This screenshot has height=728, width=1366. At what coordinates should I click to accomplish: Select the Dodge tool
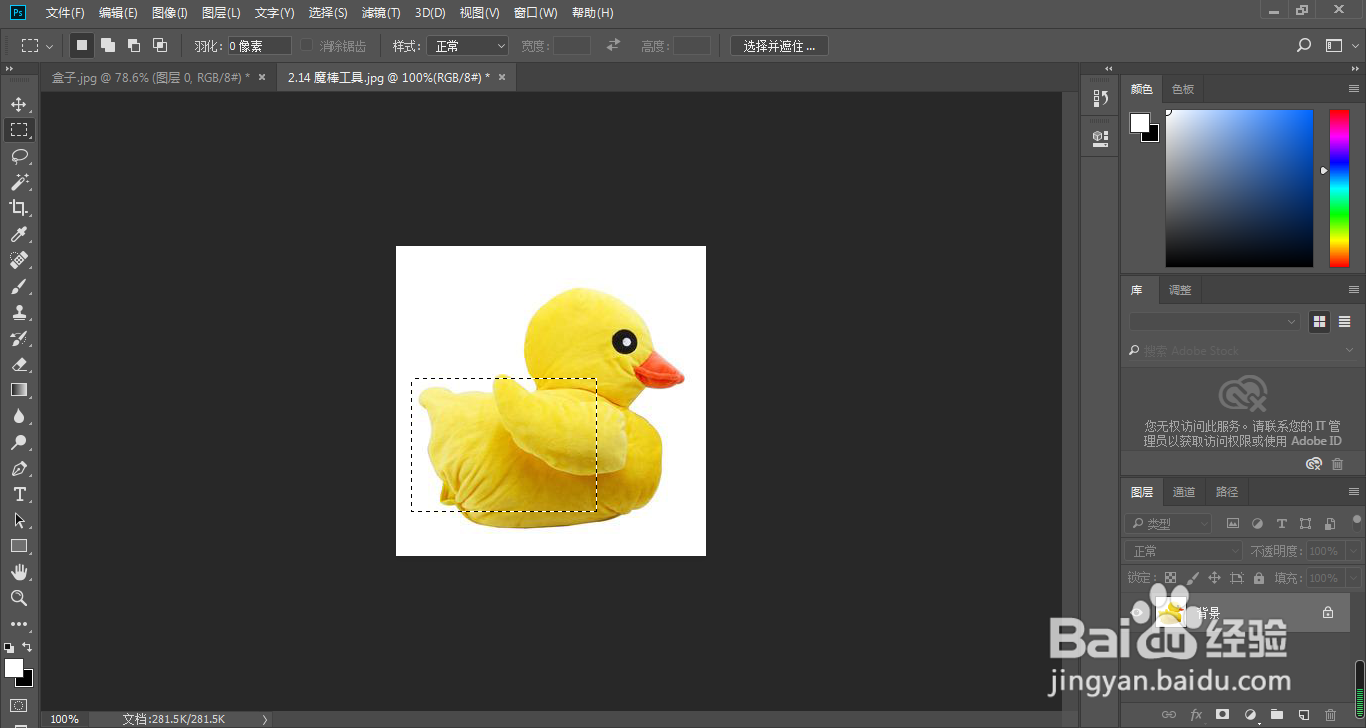19,442
